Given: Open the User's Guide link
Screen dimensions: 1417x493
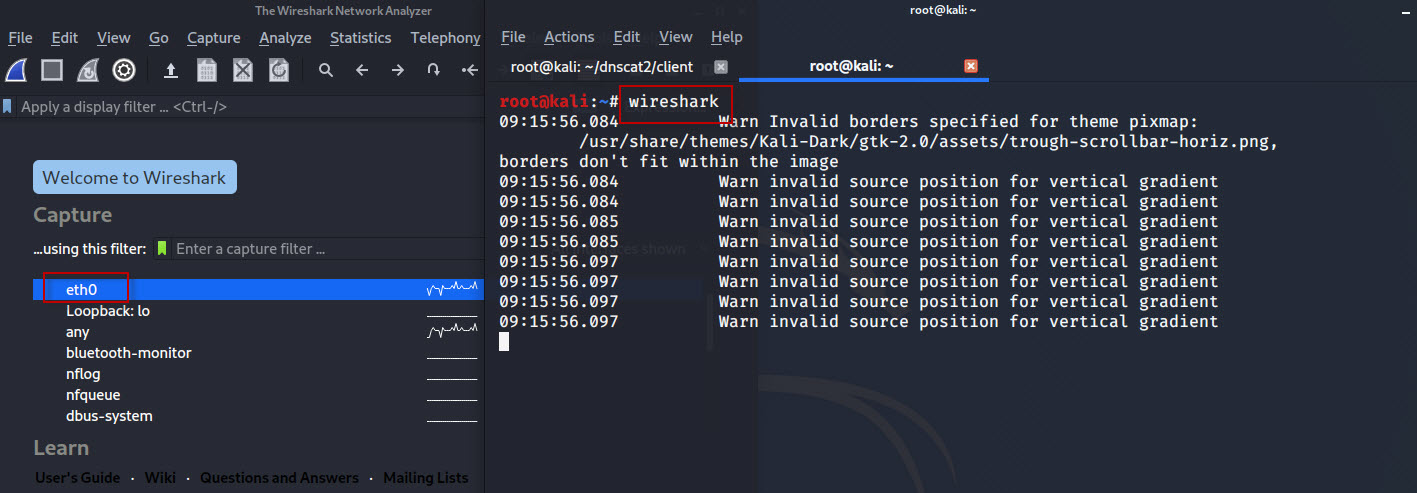Looking at the screenshot, I should click(x=78, y=478).
